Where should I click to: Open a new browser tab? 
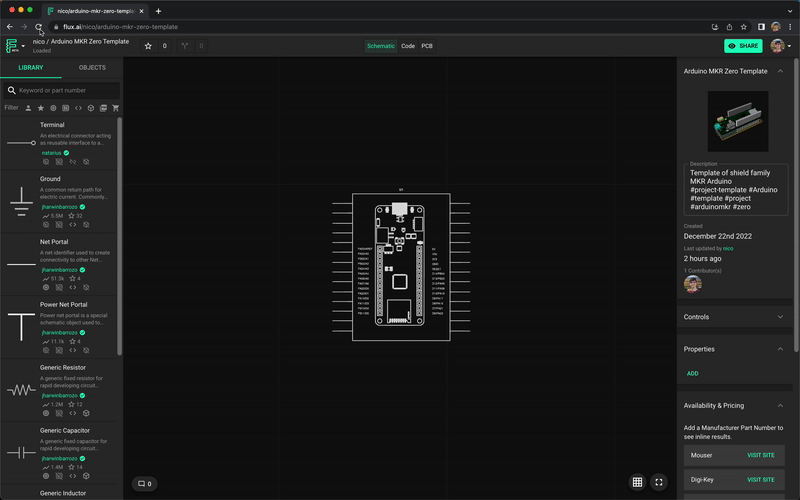[x=158, y=11]
